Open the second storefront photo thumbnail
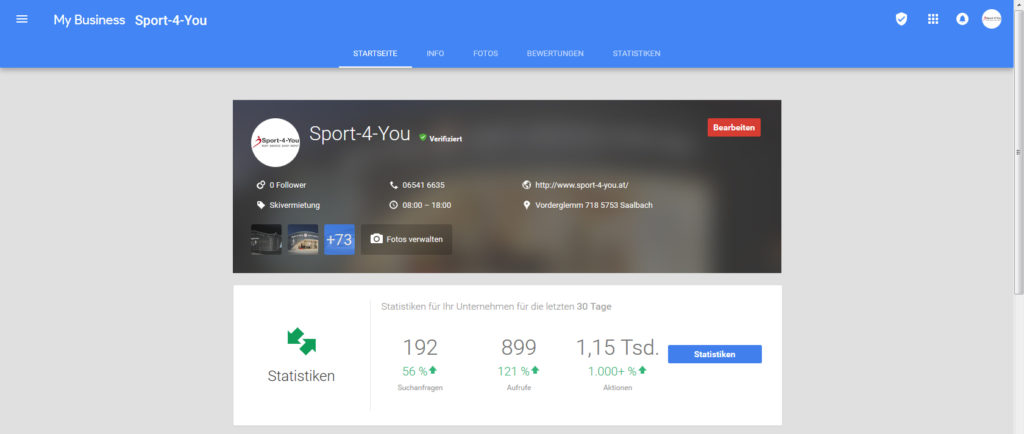Screen dimensions: 1024x434 pos(302,240)
